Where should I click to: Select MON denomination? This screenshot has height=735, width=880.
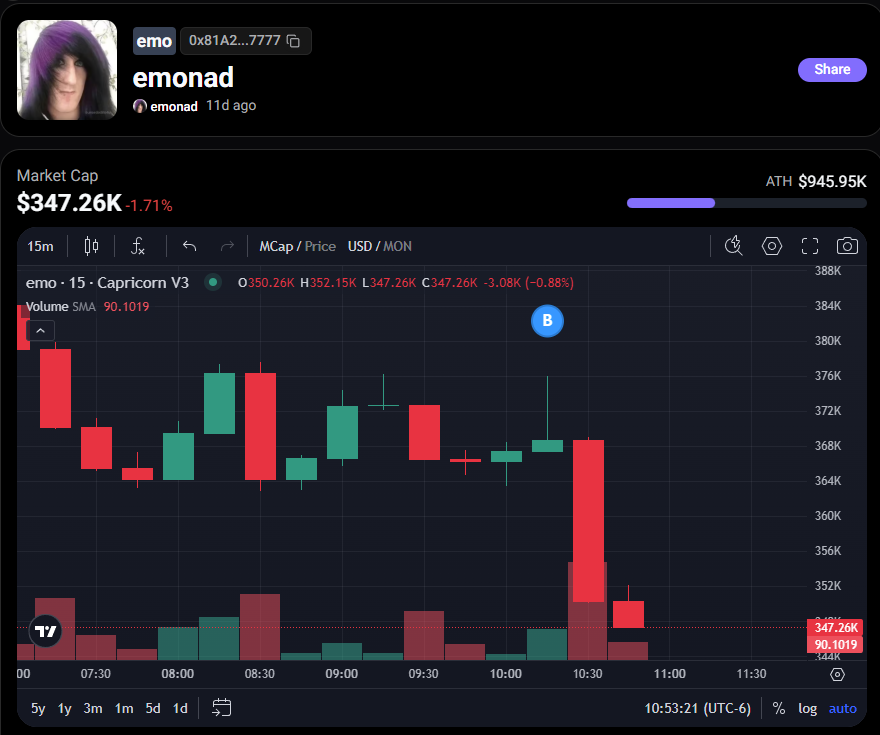coord(397,246)
